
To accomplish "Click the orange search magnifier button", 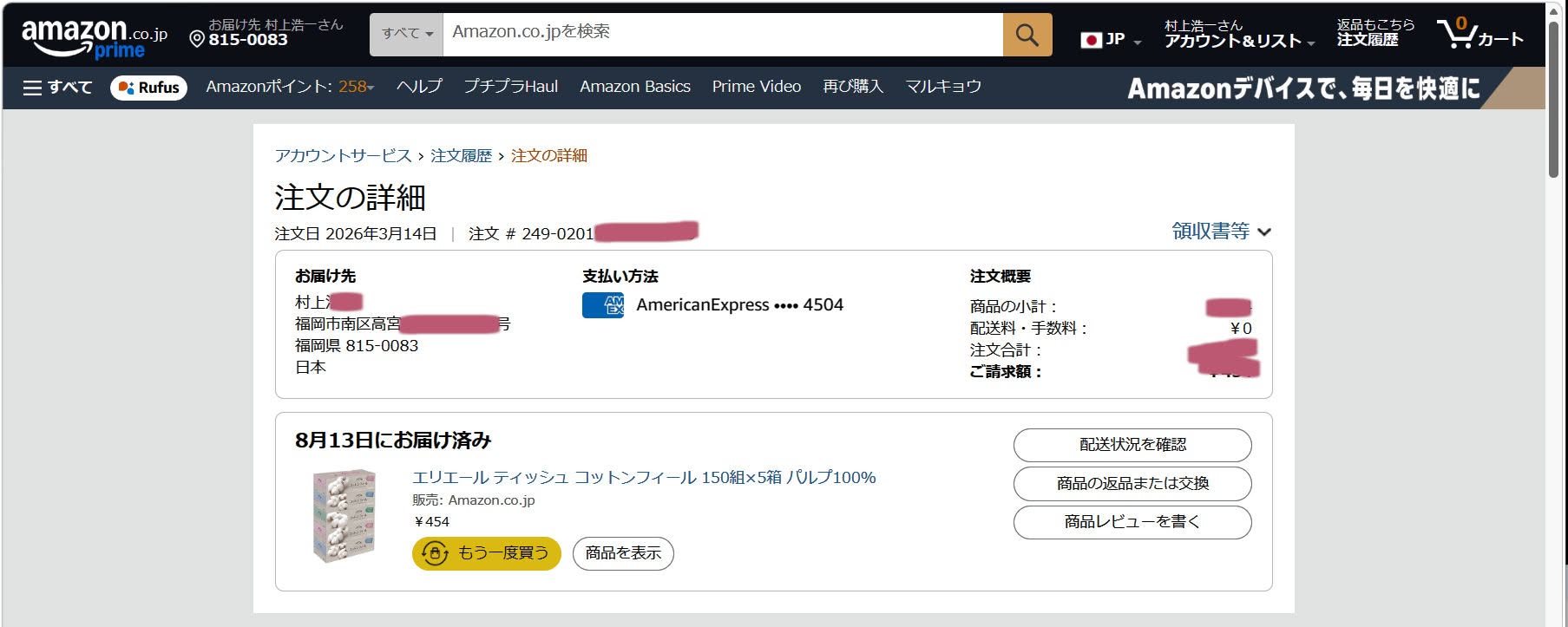I will 1027,35.
